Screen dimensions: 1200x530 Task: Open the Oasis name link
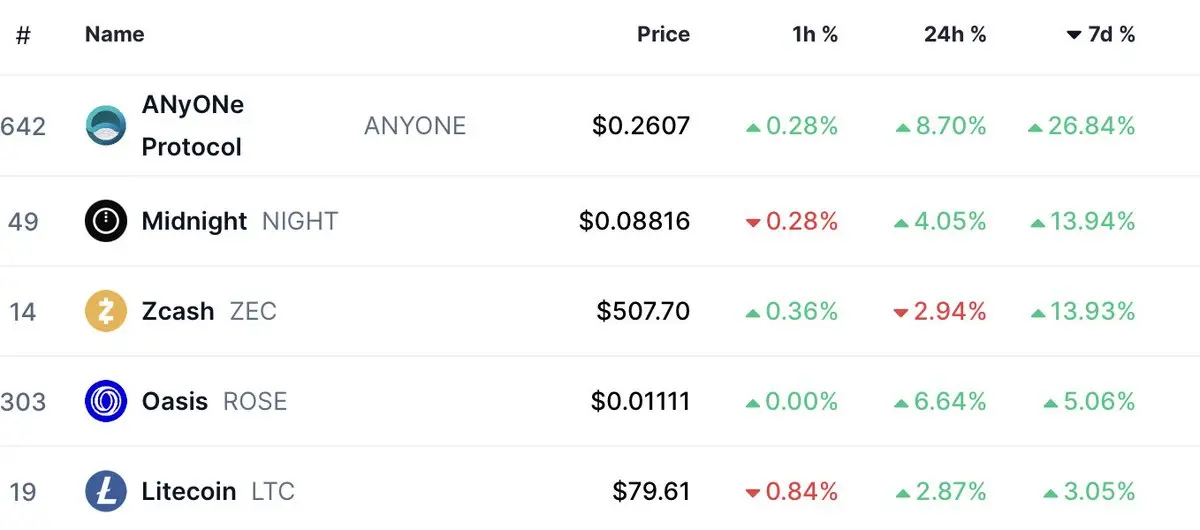point(175,401)
